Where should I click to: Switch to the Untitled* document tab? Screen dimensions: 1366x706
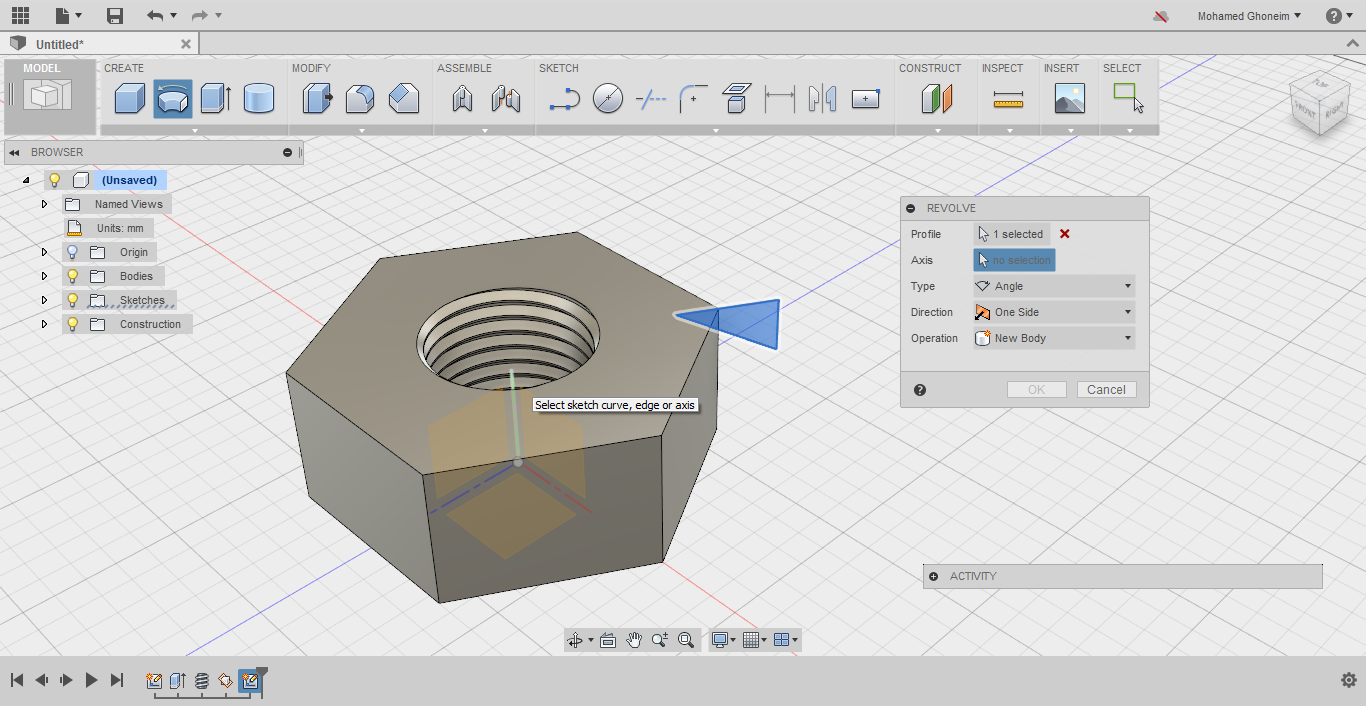coord(60,44)
